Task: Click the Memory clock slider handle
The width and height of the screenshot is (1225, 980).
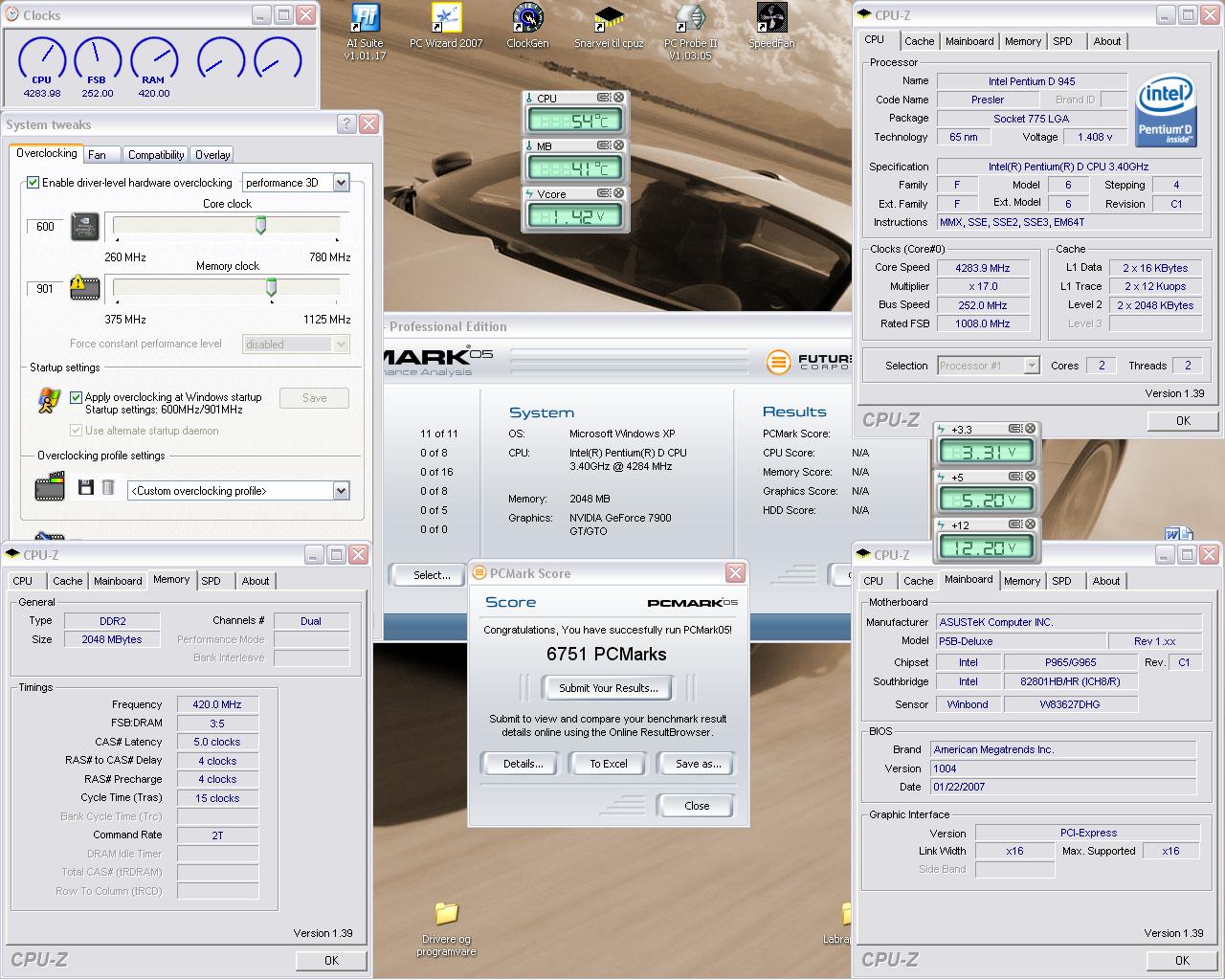Action: coord(271,286)
